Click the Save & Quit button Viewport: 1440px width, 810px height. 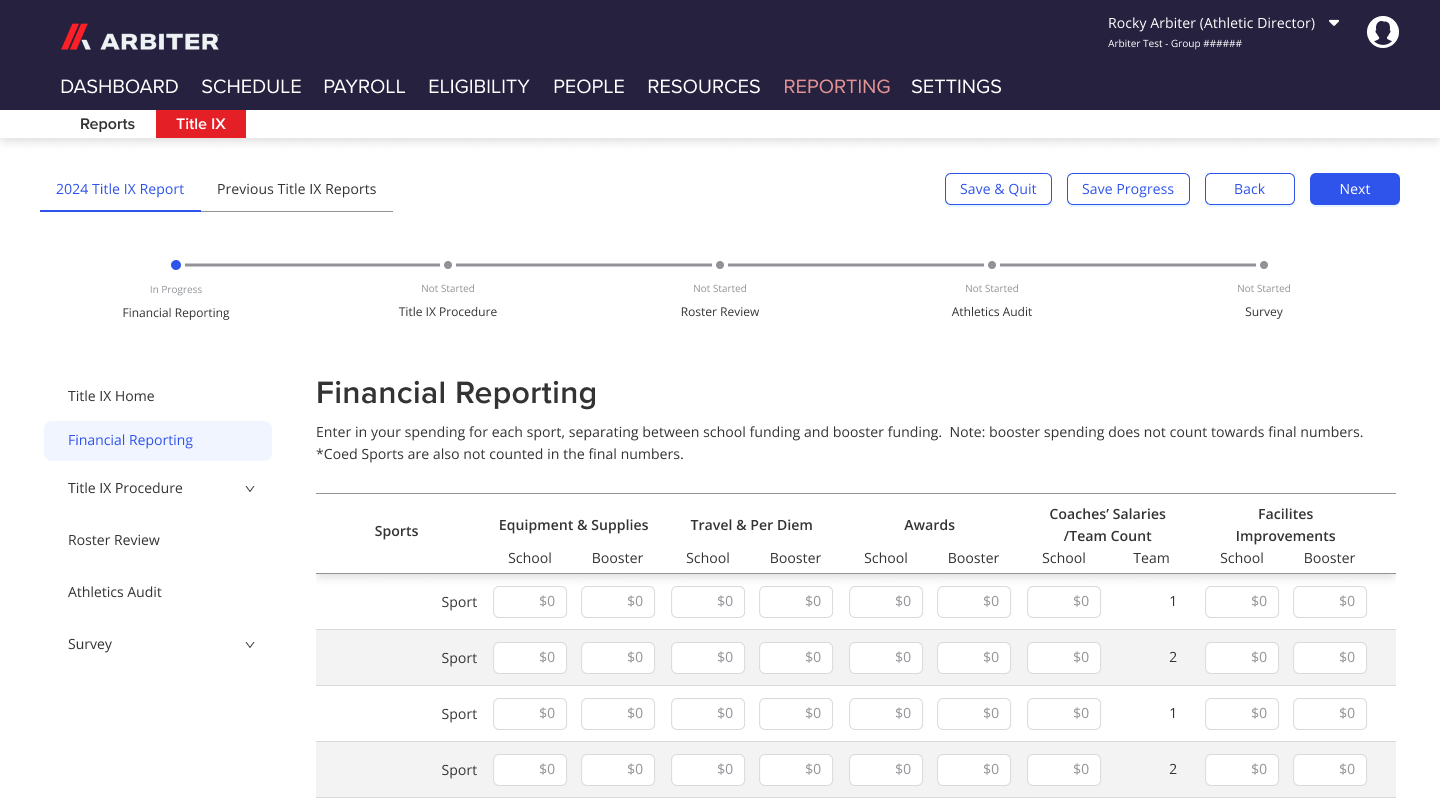tap(998, 189)
